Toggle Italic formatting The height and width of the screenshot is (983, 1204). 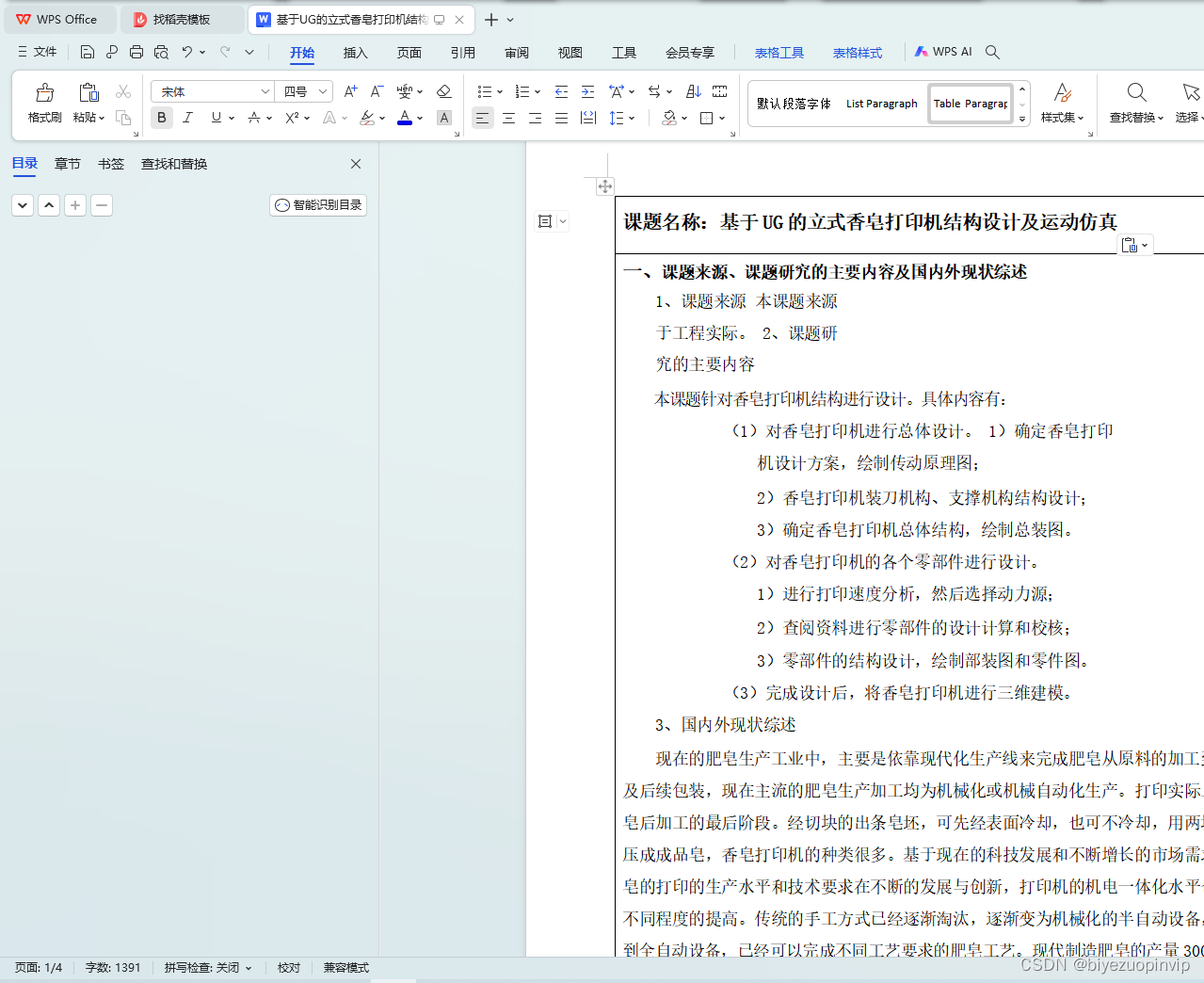188,118
